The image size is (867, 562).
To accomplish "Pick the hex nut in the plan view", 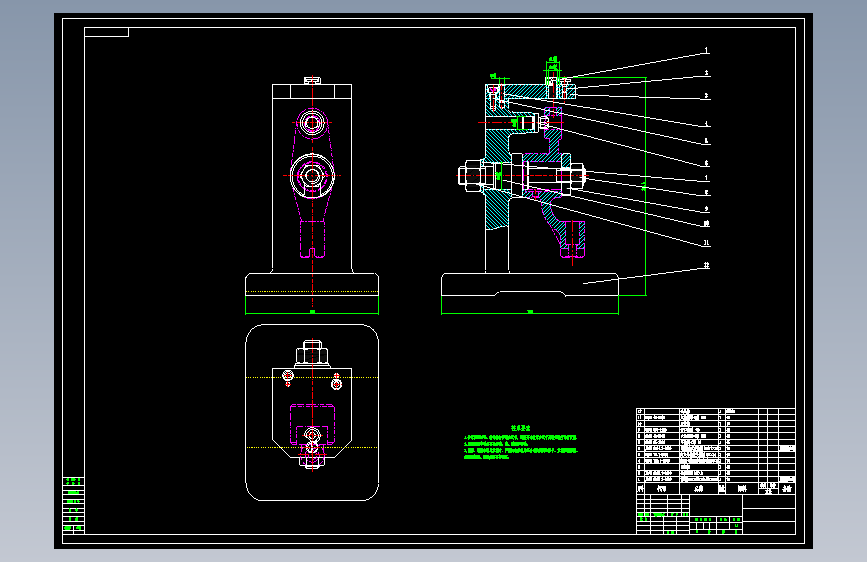I will 312,354.
